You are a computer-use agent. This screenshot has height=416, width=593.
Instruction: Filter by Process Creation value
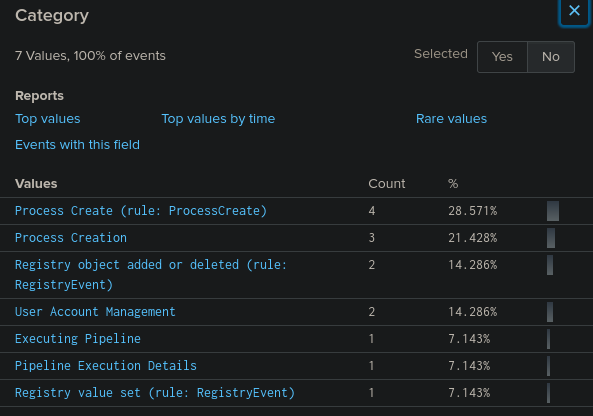71,238
